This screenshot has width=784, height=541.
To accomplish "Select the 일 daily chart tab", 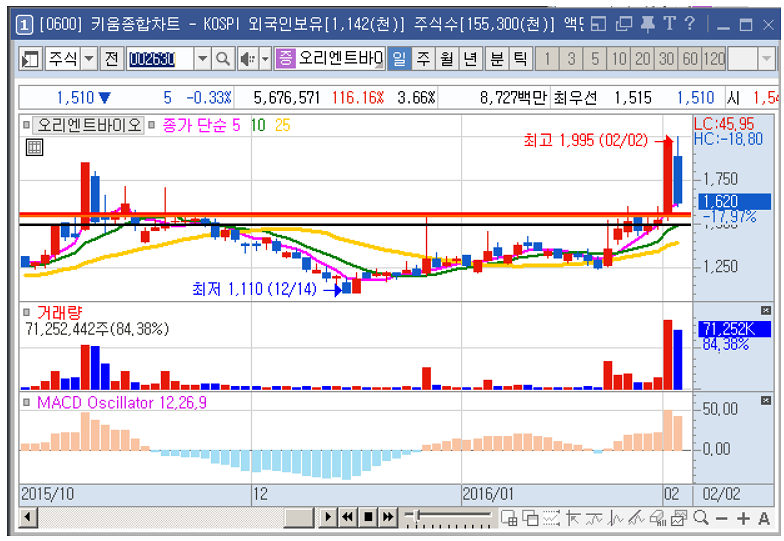I will point(399,59).
